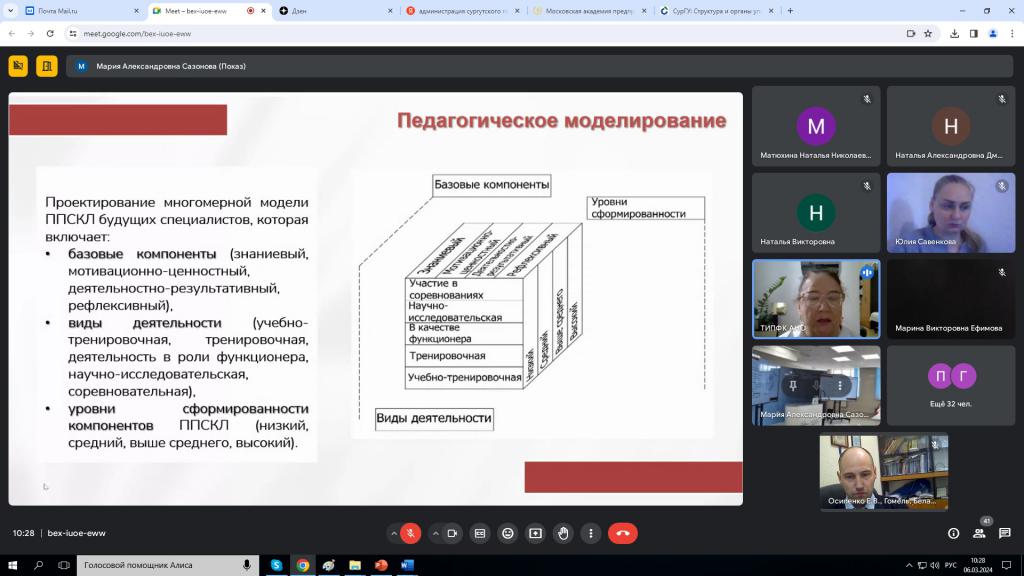Unmute the microphone
Screen dimensions: 1024x576
tap(410, 533)
